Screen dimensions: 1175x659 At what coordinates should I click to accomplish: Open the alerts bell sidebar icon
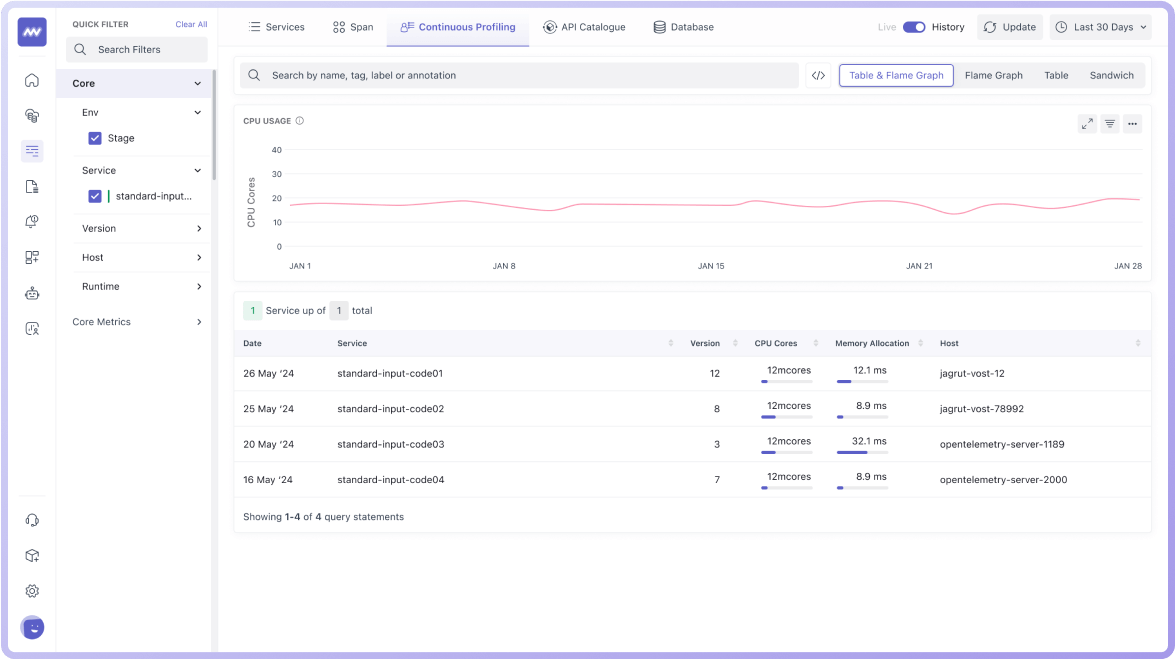click(32, 222)
